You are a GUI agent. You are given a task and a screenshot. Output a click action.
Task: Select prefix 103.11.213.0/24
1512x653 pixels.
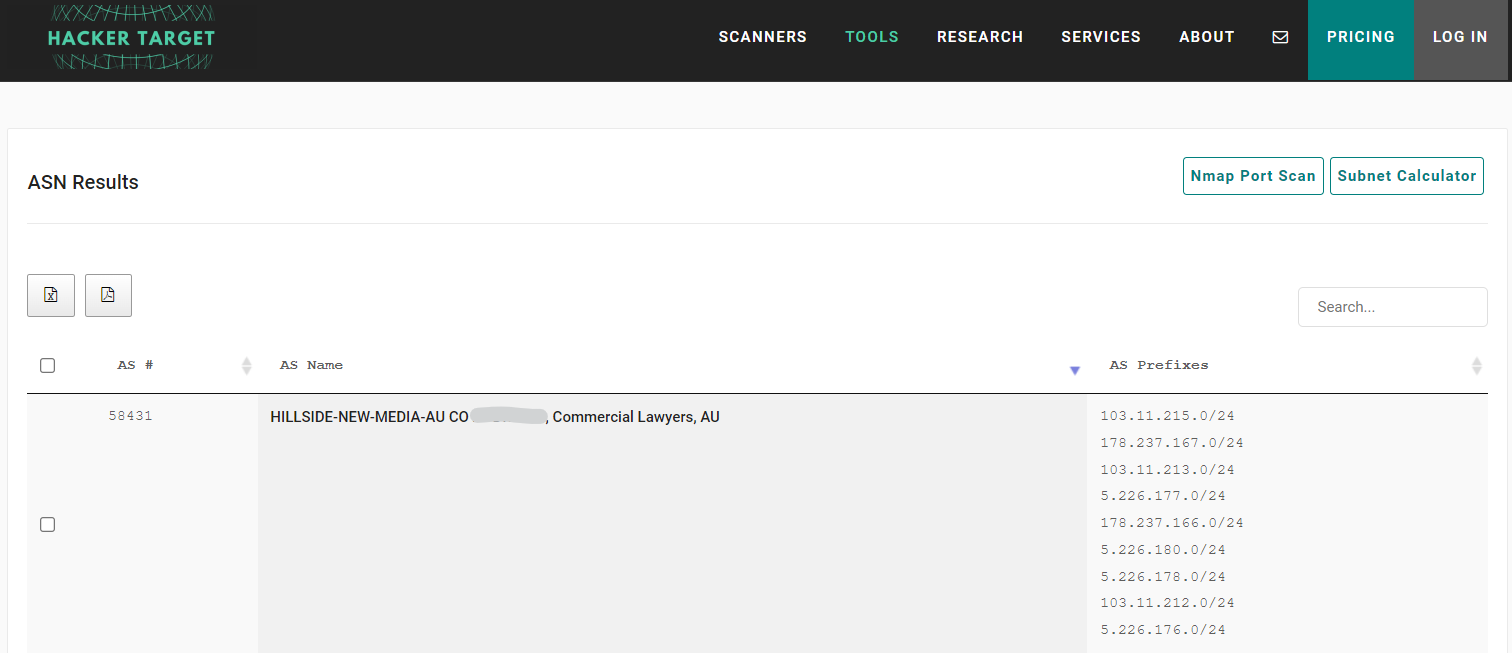coord(1167,469)
